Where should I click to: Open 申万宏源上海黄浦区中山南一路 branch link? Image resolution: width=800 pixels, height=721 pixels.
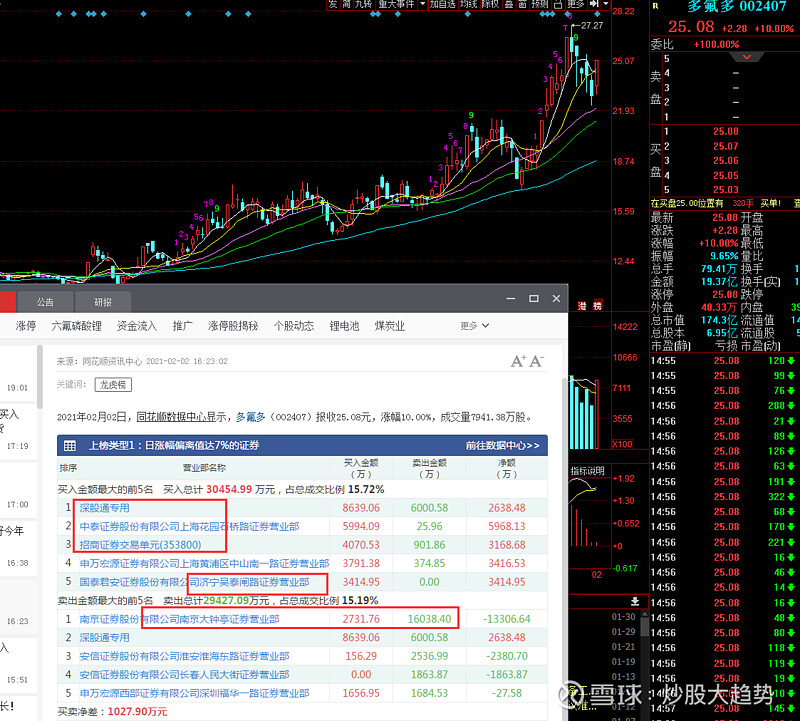click(x=204, y=563)
